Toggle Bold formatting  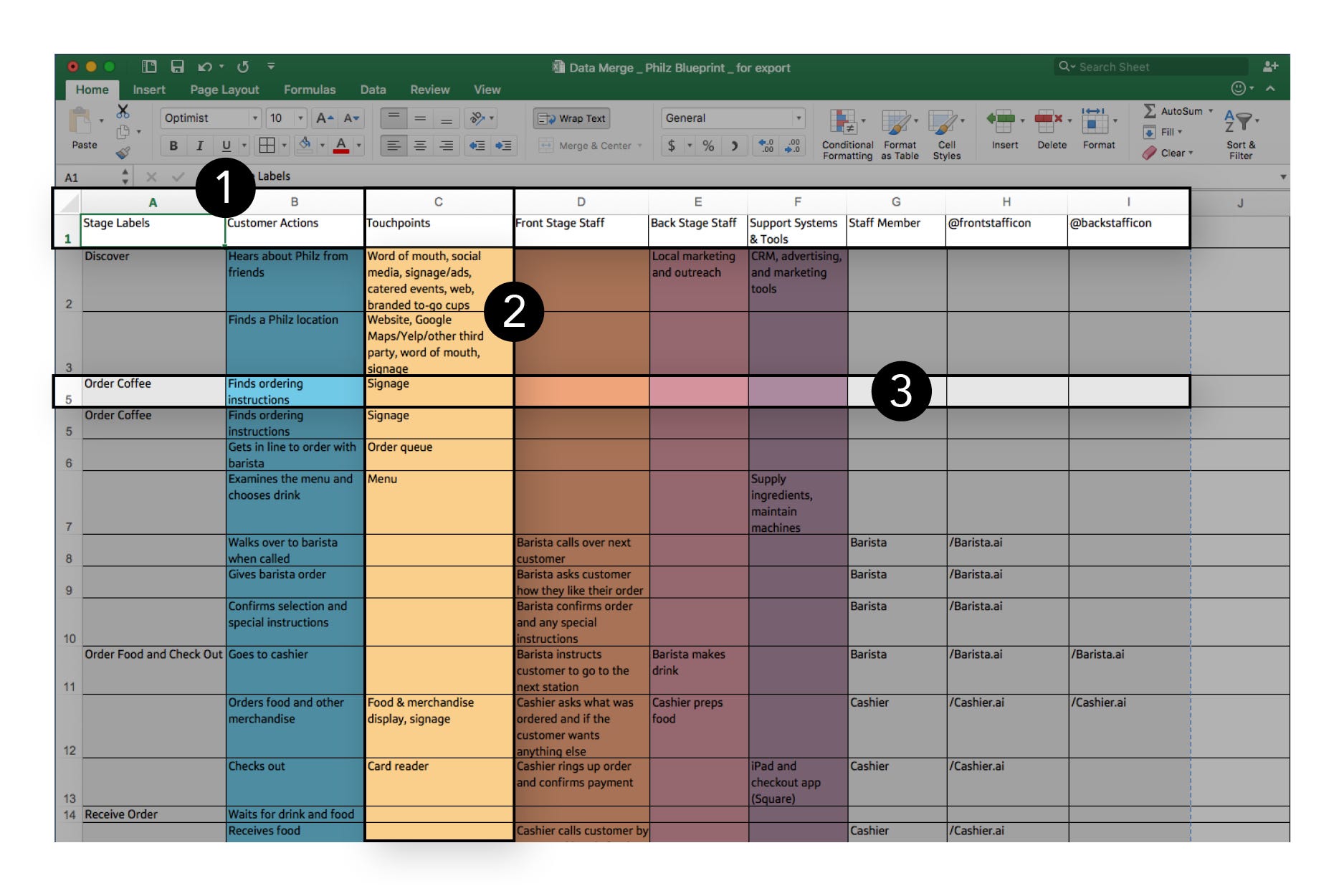(173, 146)
